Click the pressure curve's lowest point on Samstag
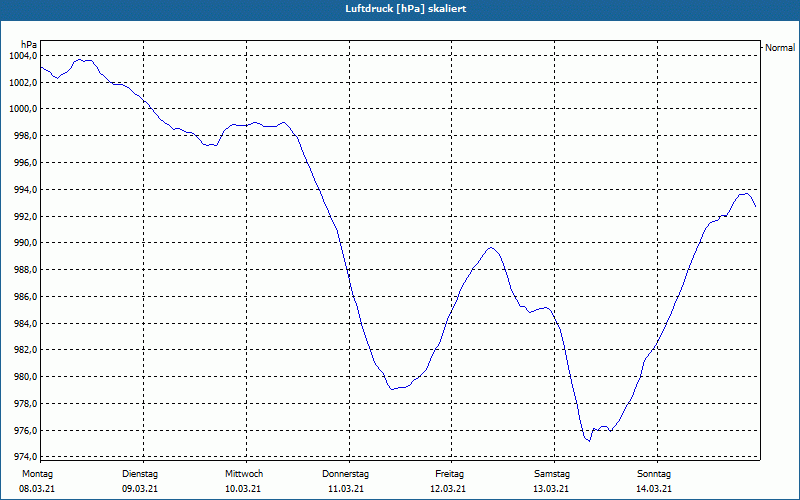The height and width of the screenshot is (500, 800). (589, 441)
